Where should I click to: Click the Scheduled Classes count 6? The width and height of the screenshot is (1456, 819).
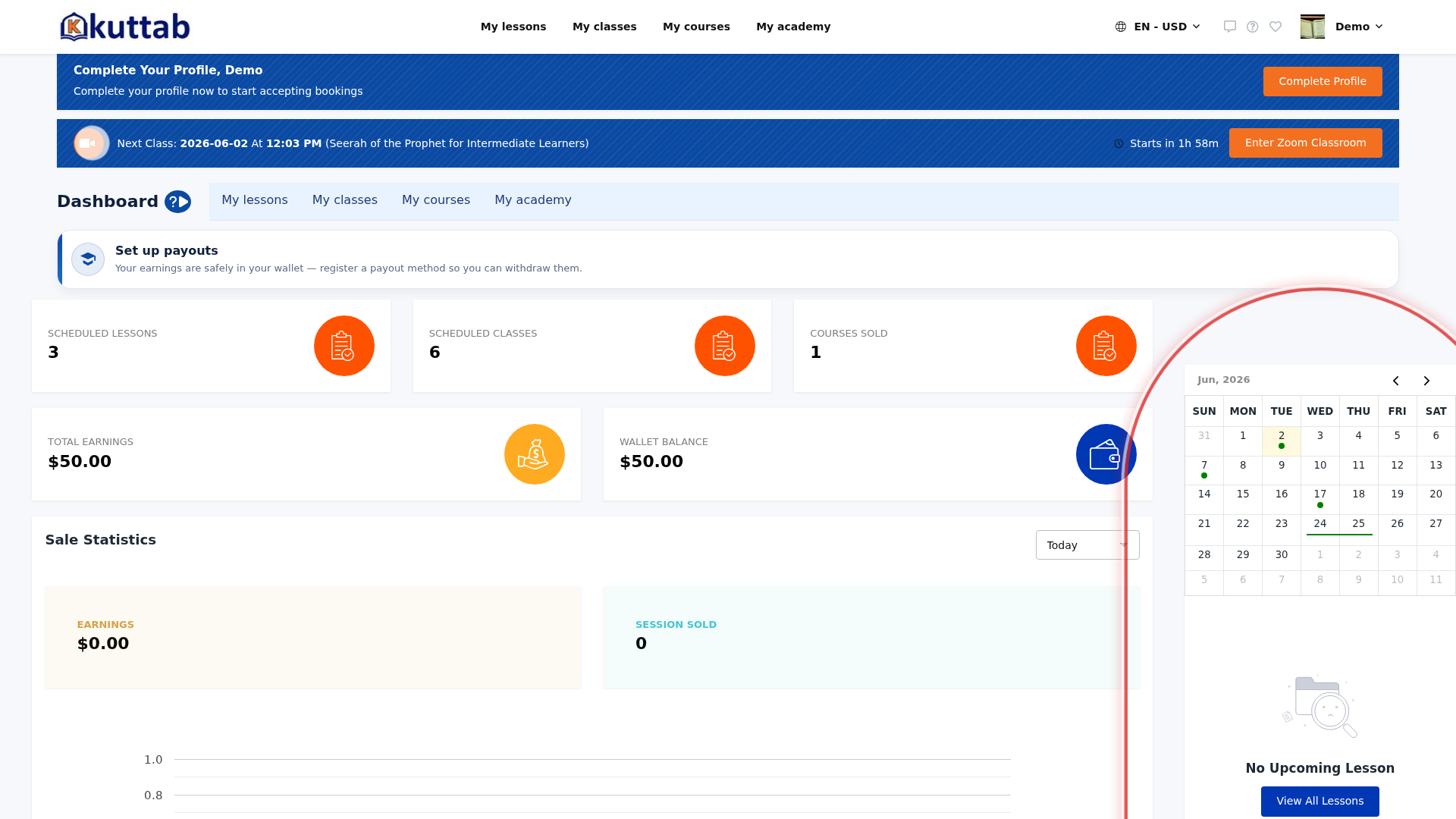pyautogui.click(x=435, y=353)
